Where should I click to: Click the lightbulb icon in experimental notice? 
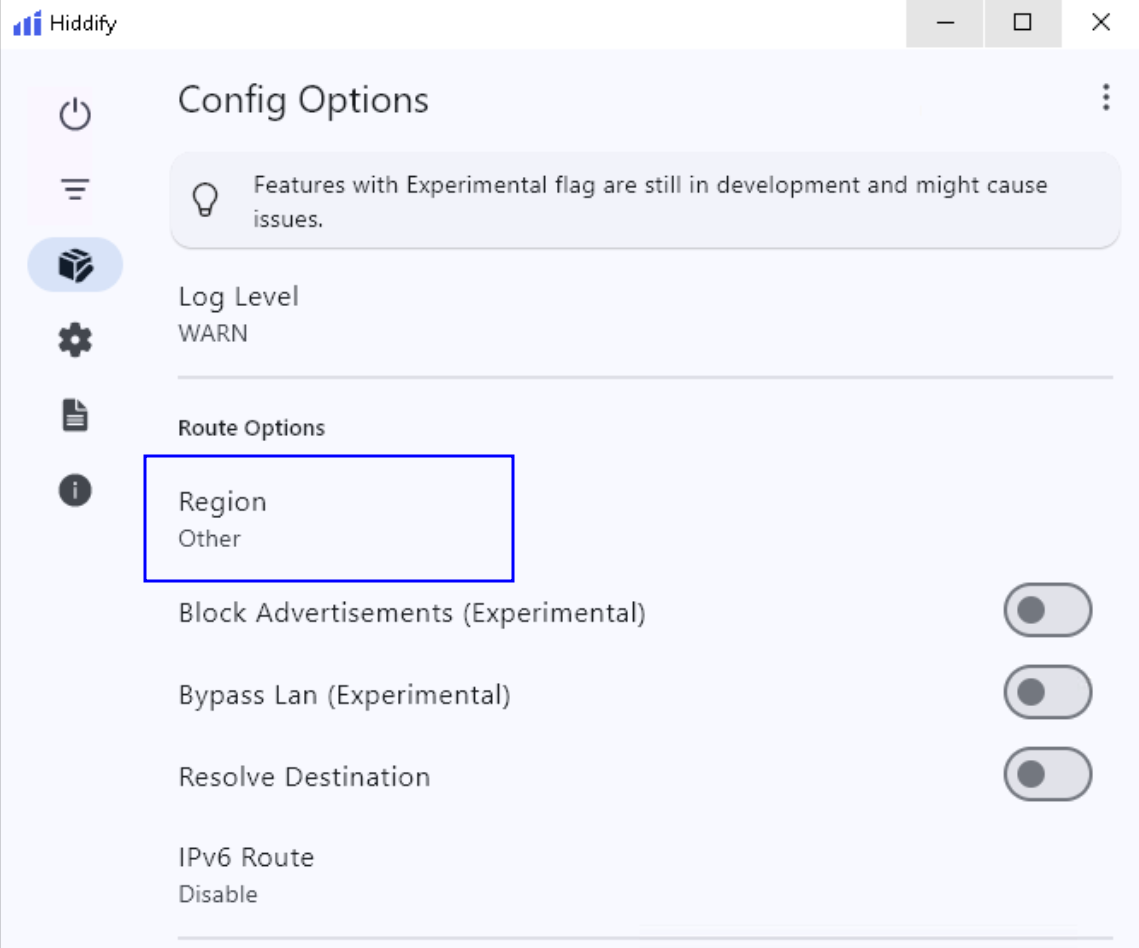(x=207, y=200)
